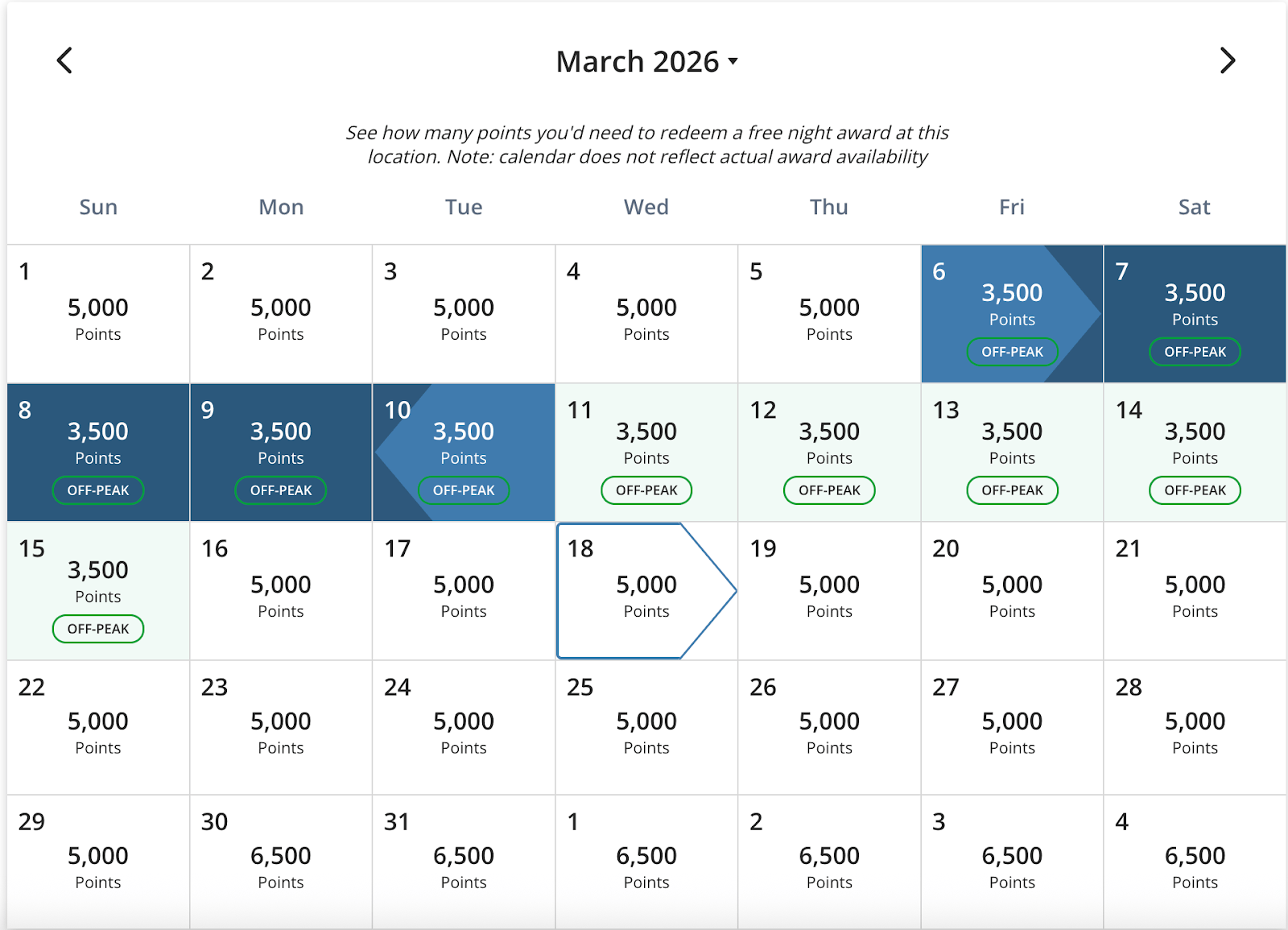The height and width of the screenshot is (930, 1288).
Task: Go to the previous month arrow
Action: [x=65, y=60]
